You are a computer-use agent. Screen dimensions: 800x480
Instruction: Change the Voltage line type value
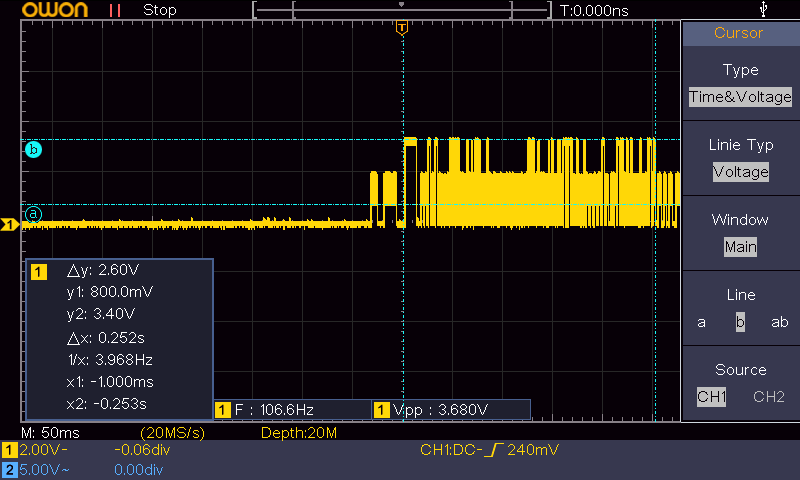click(x=741, y=172)
